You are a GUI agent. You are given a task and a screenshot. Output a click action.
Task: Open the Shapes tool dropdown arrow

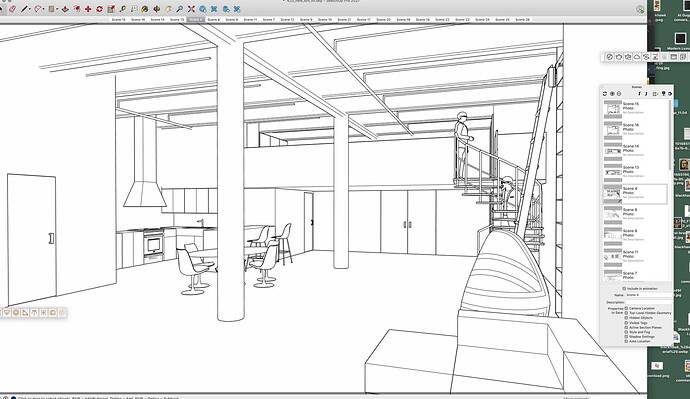pos(57,9)
